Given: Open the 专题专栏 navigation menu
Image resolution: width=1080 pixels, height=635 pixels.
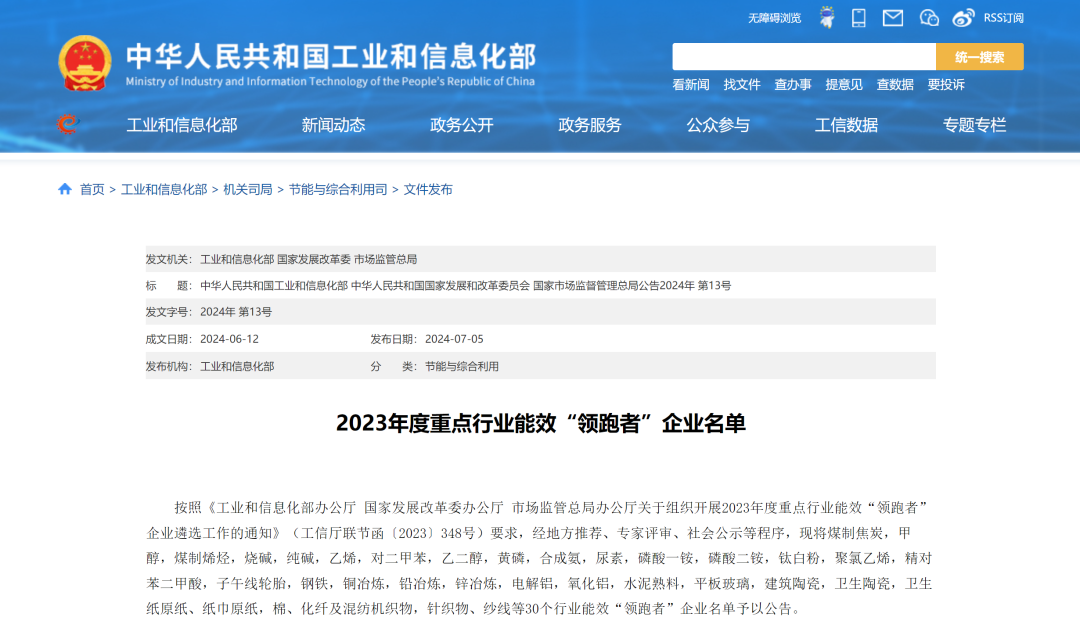Looking at the screenshot, I should 974,125.
